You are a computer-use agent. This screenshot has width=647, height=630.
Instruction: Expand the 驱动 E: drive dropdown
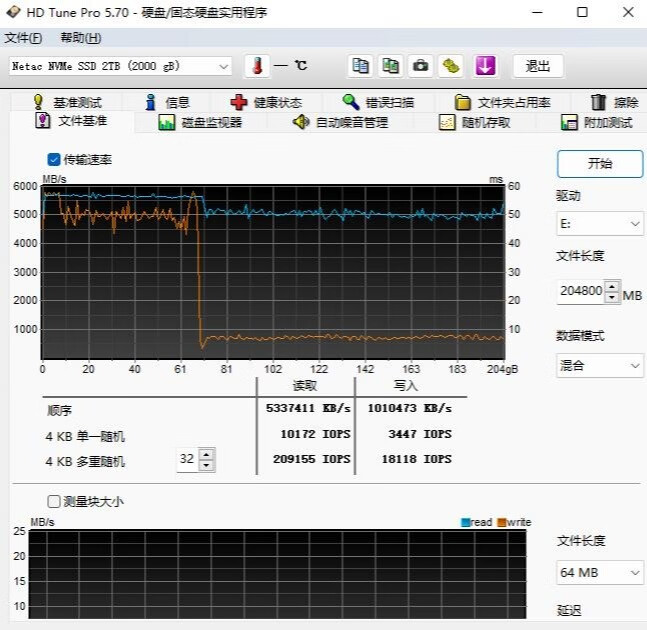pos(600,224)
